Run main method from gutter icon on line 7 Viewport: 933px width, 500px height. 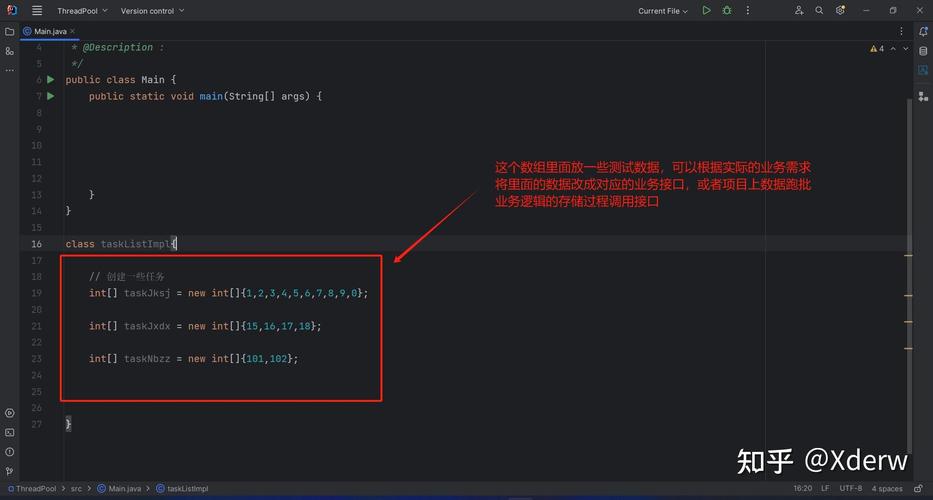51,96
